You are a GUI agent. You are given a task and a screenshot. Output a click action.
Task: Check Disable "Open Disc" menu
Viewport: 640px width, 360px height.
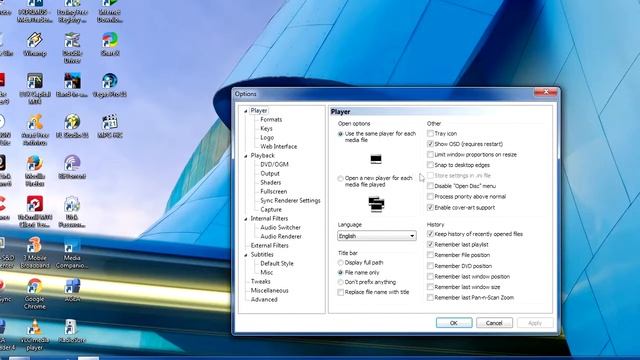click(430, 186)
